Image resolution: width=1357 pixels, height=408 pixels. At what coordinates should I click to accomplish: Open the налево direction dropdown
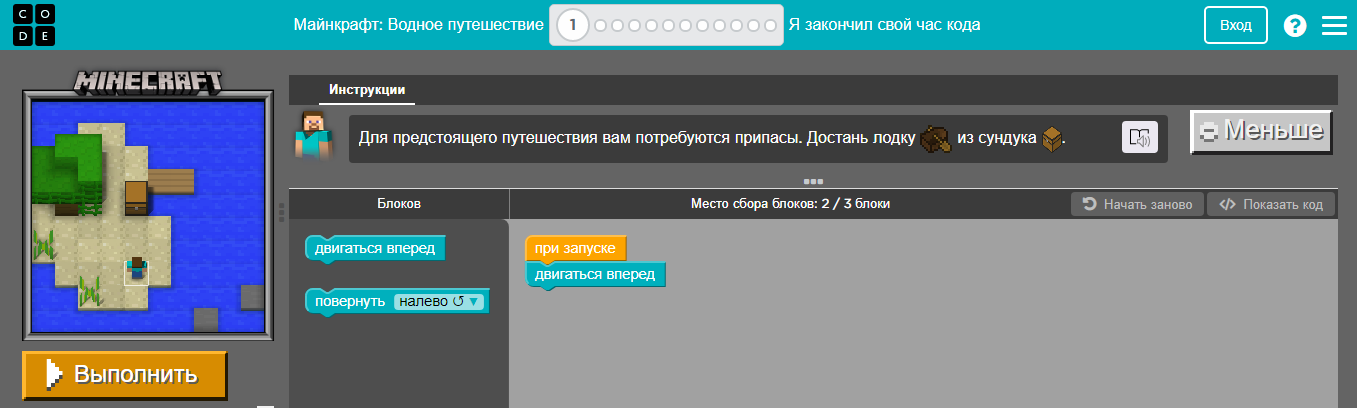439,301
